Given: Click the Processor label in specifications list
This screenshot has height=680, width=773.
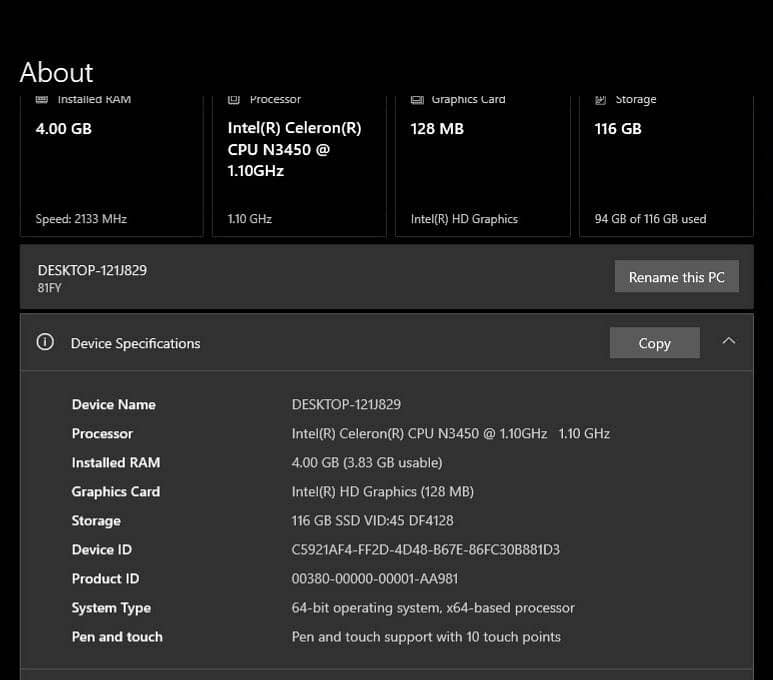Looking at the screenshot, I should (x=102, y=433).
